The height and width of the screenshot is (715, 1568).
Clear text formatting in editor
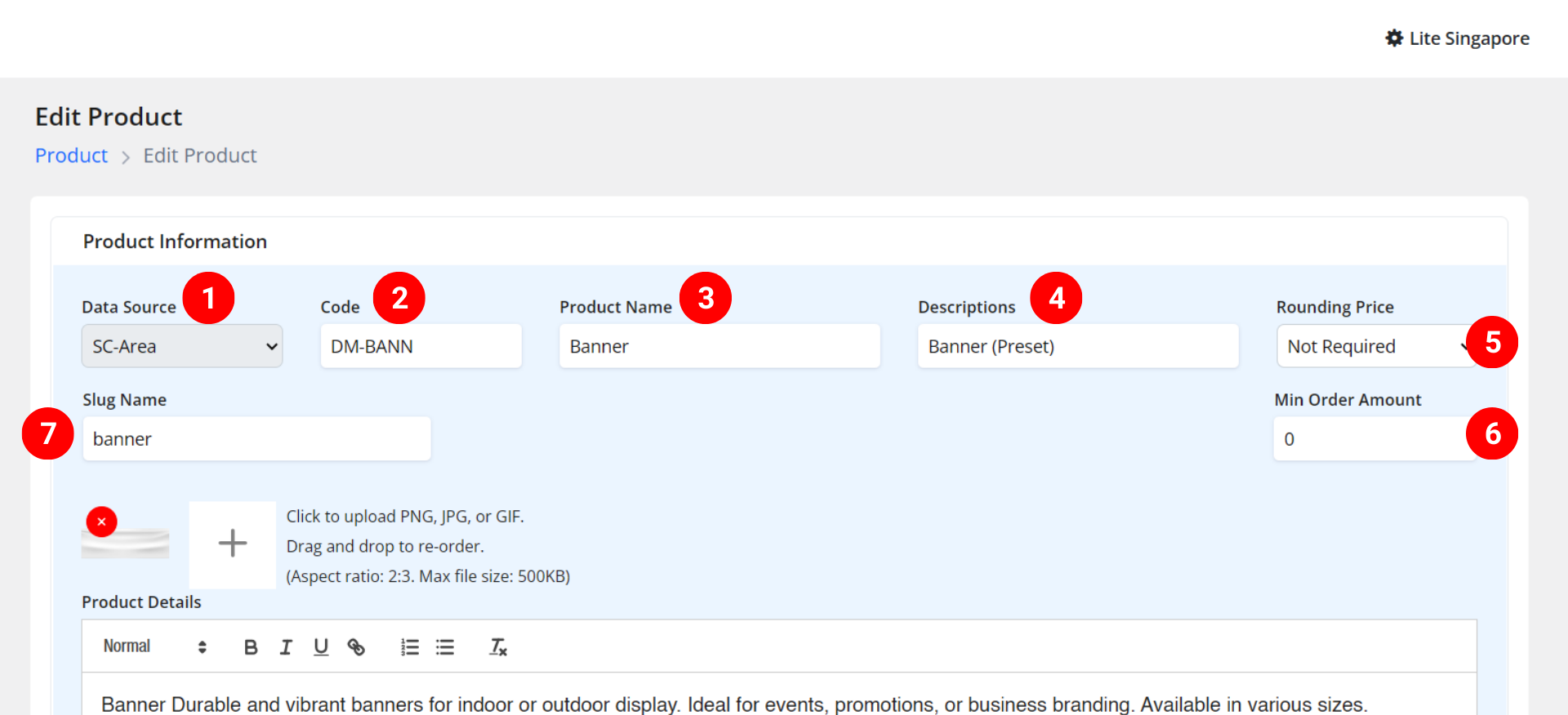click(498, 647)
